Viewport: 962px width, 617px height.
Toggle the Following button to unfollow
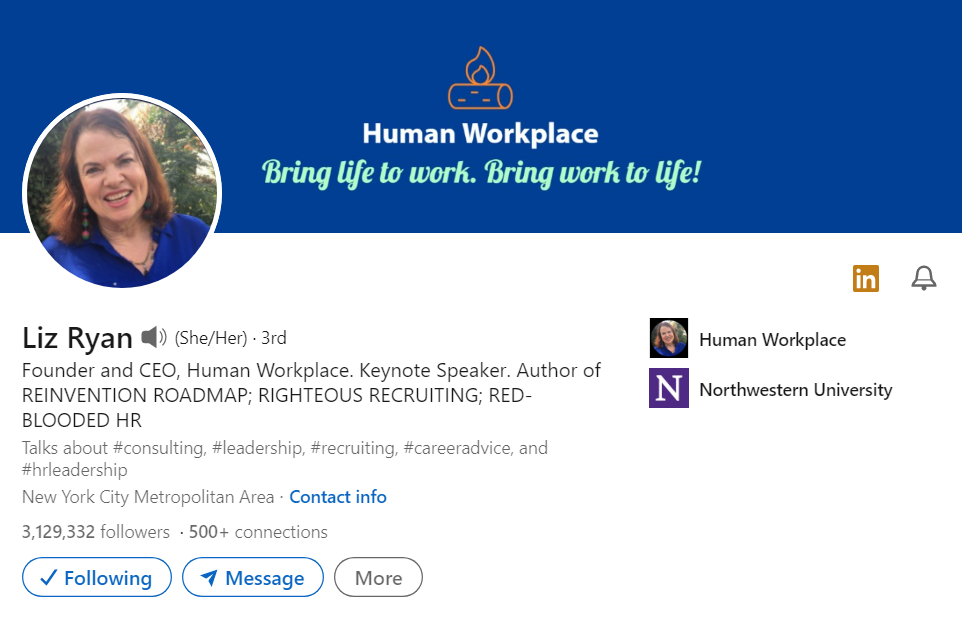[97, 578]
